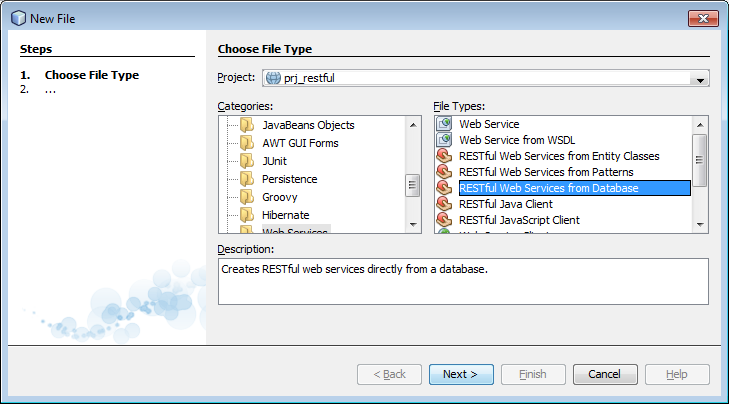
Task: Click RESTful Web Services from Patterns icon
Action: point(444,172)
